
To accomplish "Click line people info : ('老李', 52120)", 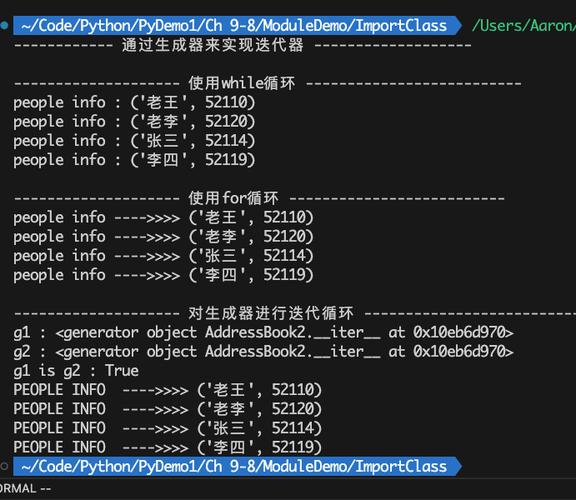I will point(134,122).
